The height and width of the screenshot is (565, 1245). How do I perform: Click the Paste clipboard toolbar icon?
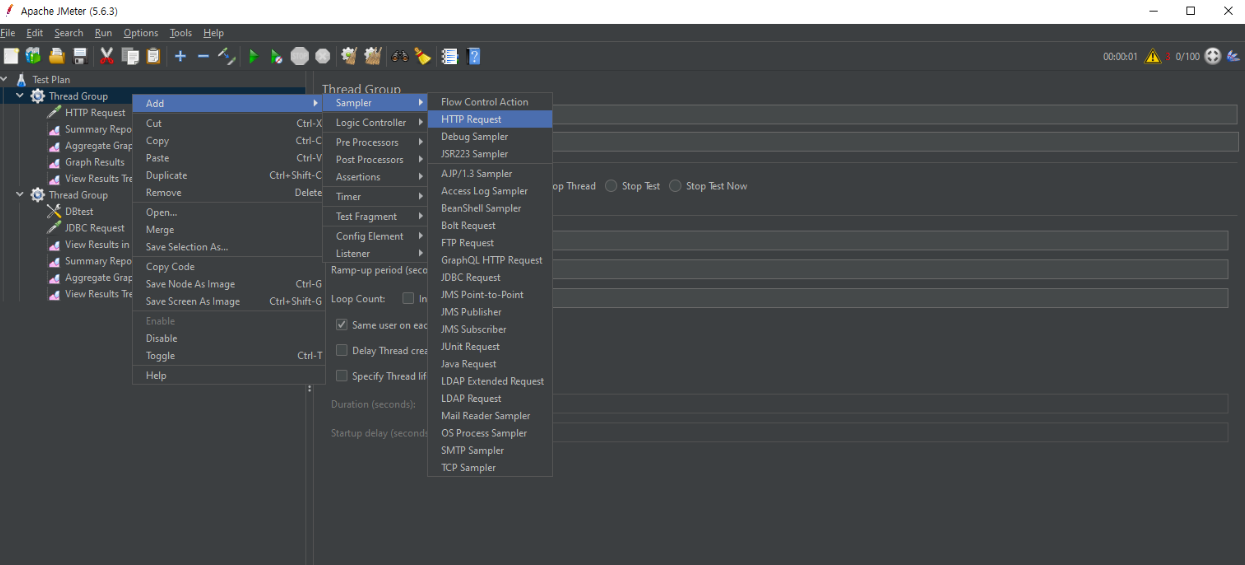(x=153, y=56)
